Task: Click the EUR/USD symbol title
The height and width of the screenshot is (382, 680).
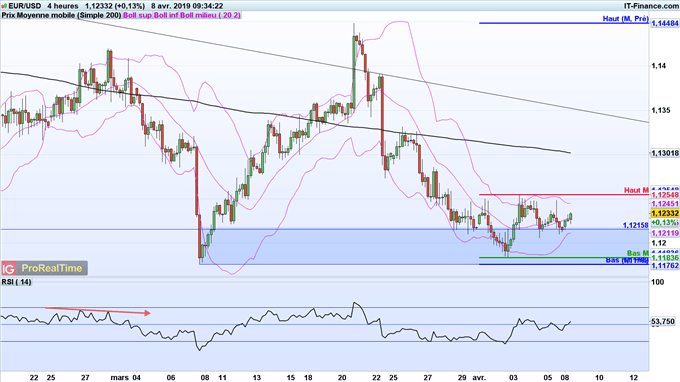Action: click(22, 6)
